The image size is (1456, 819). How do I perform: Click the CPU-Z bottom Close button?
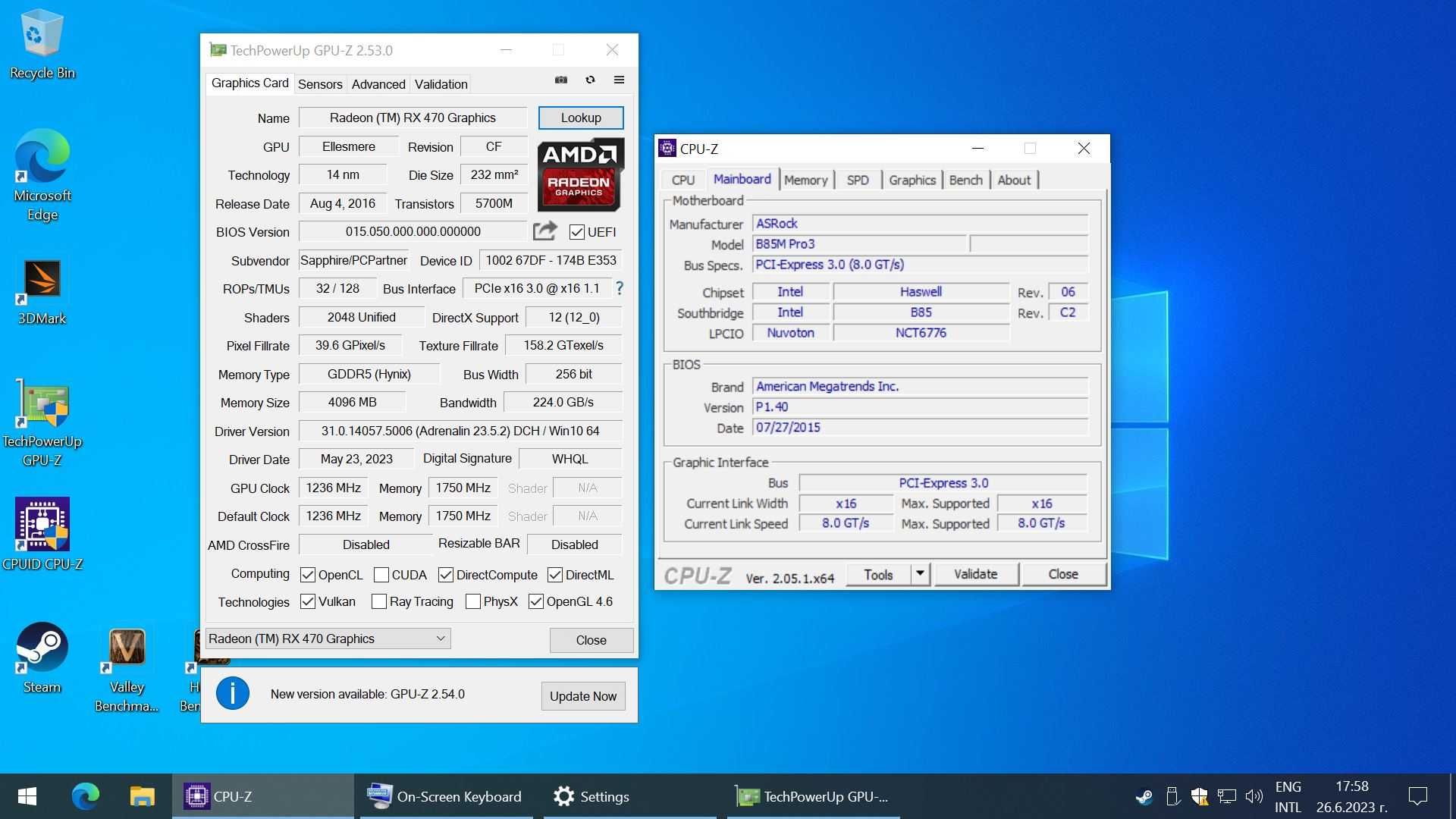pyautogui.click(x=1063, y=574)
